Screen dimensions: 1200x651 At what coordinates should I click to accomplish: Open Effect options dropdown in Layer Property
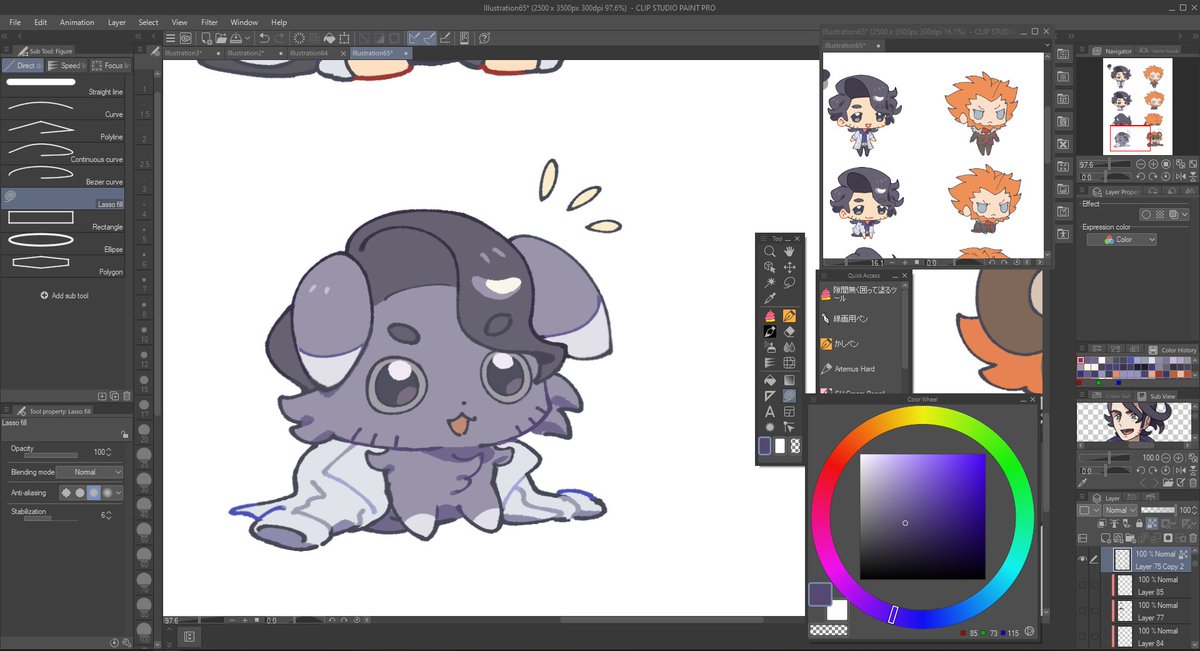pos(1185,214)
